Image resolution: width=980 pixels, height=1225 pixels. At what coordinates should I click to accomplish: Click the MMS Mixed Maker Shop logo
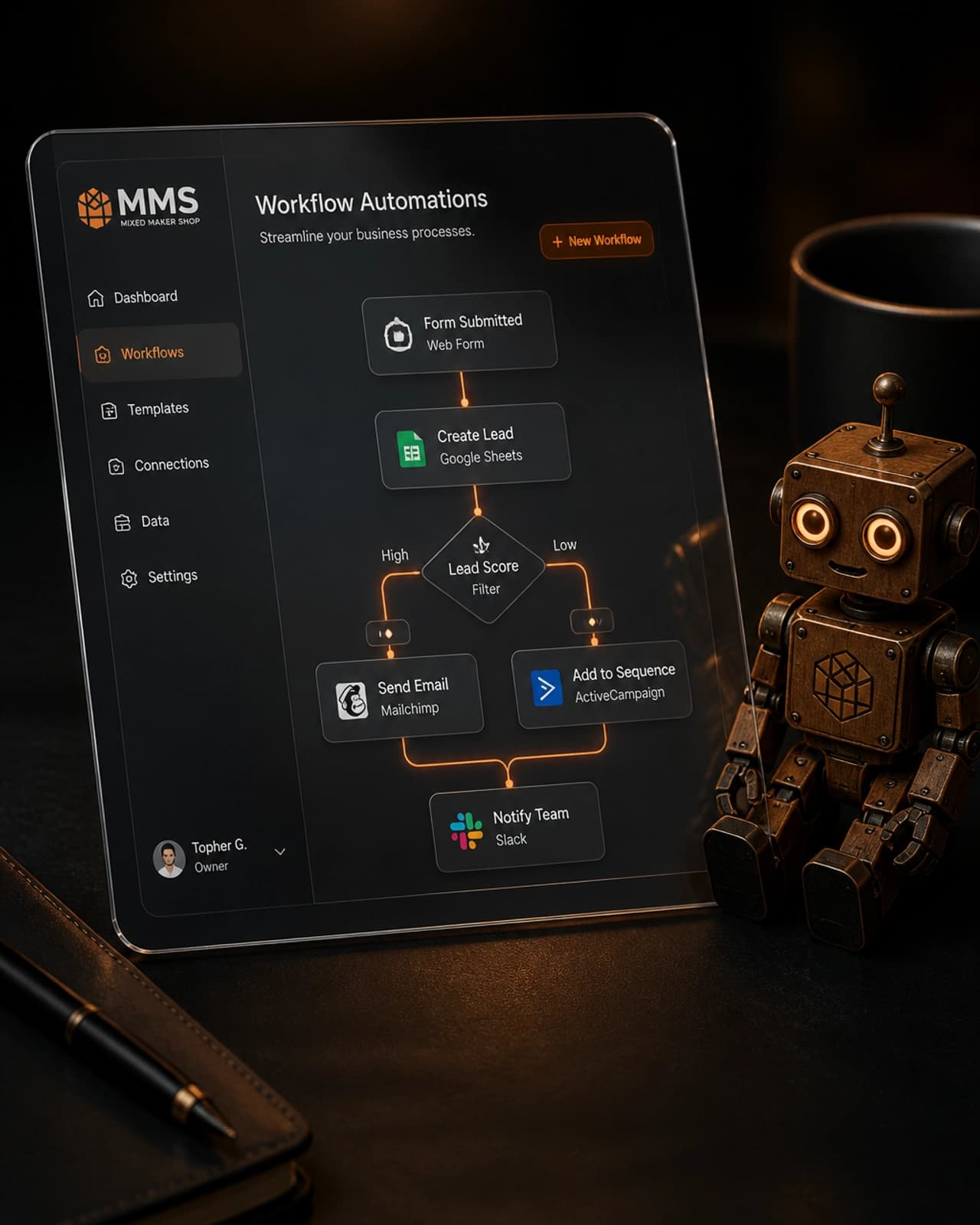[x=139, y=207]
